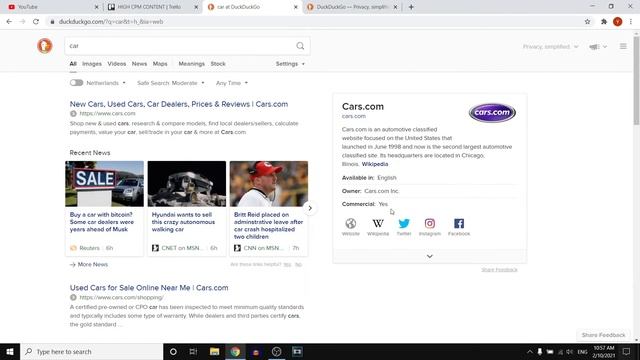Open Cars.com Website globe icon

[351, 223]
